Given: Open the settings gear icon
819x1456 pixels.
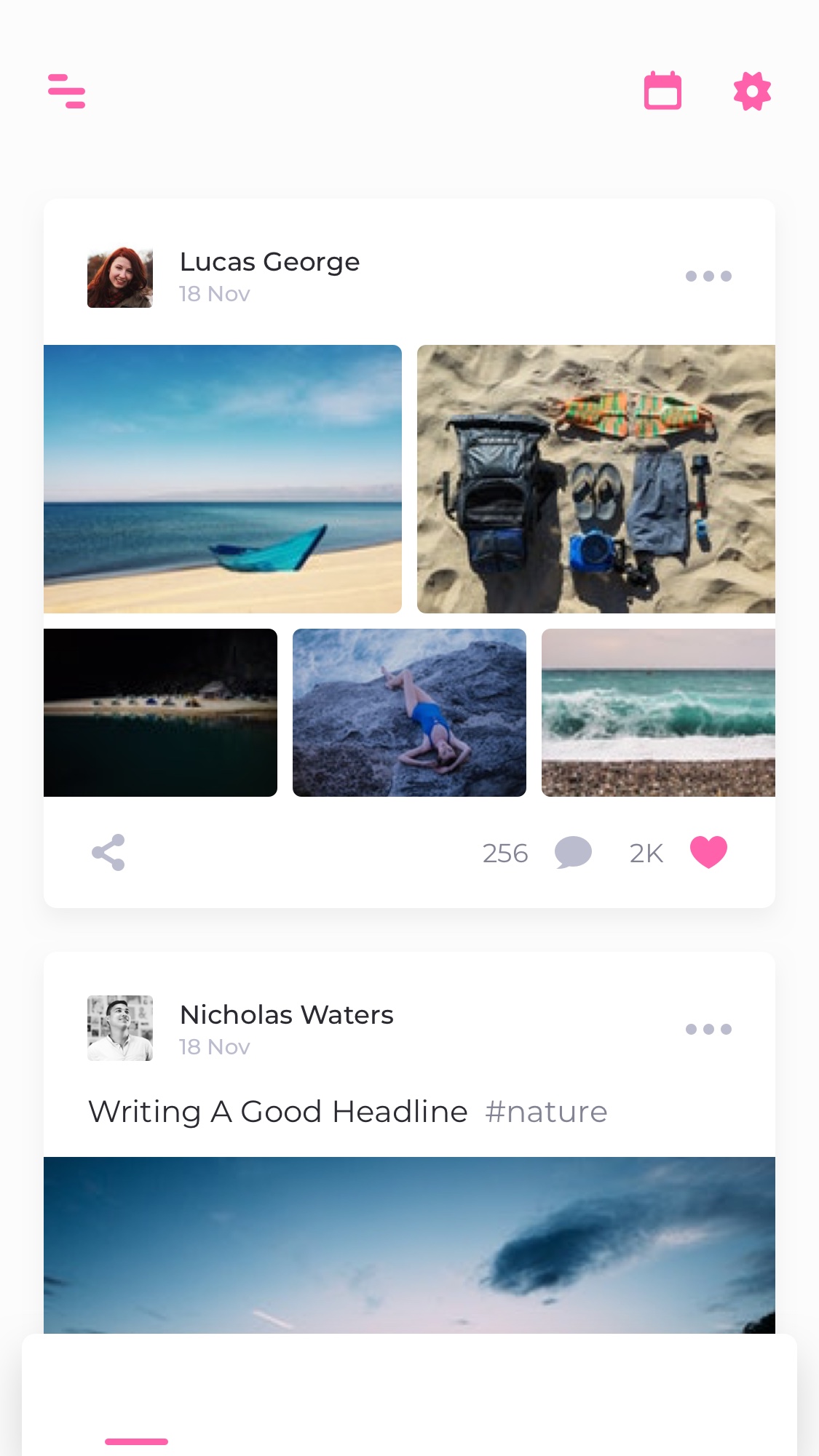Looking at the screenshot, I should [x=752, y=91].
